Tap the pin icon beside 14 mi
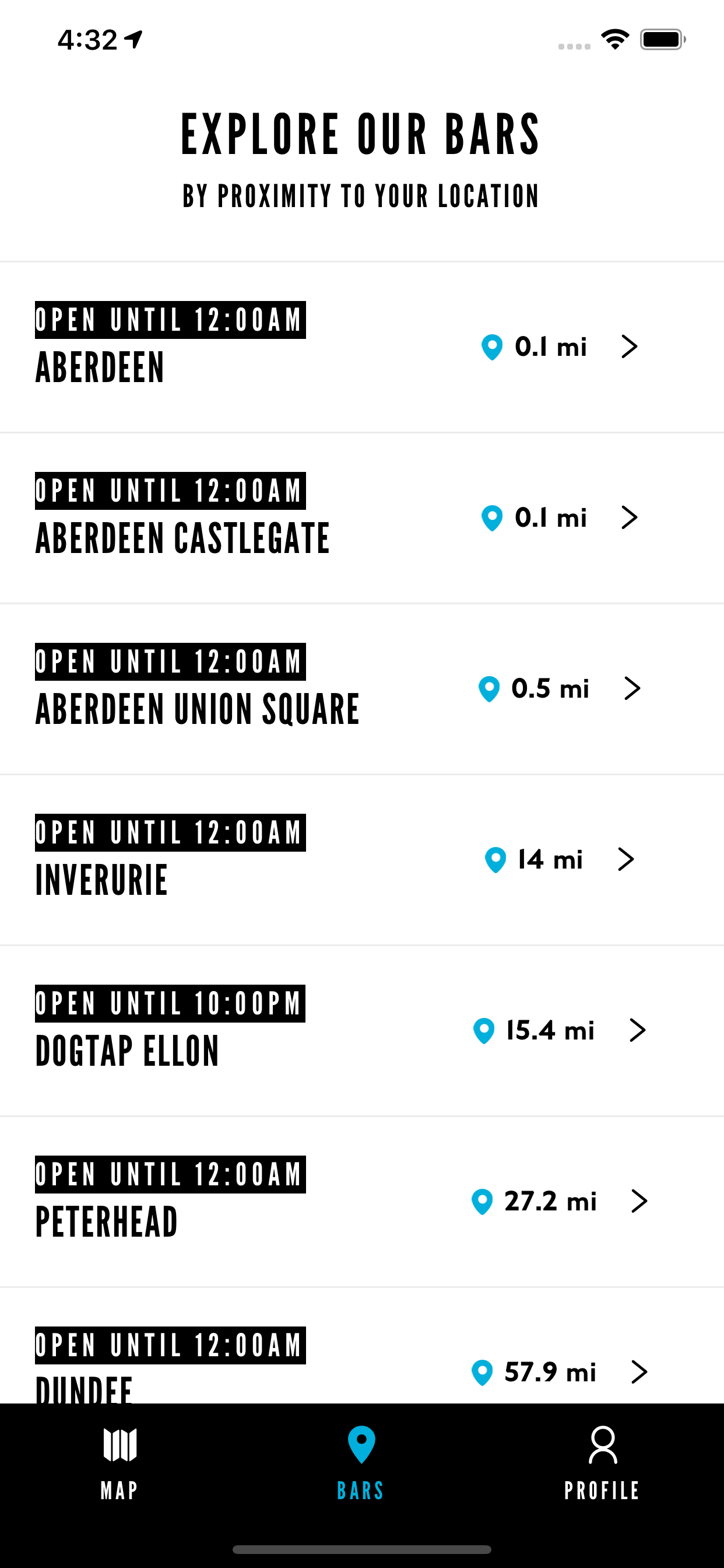The width and height of the screenshot is (724, 1568). [x=495, y=859]
